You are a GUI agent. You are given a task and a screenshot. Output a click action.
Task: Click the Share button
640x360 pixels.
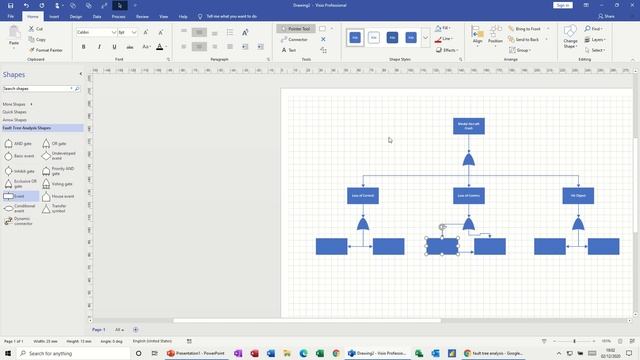point(607,16)
